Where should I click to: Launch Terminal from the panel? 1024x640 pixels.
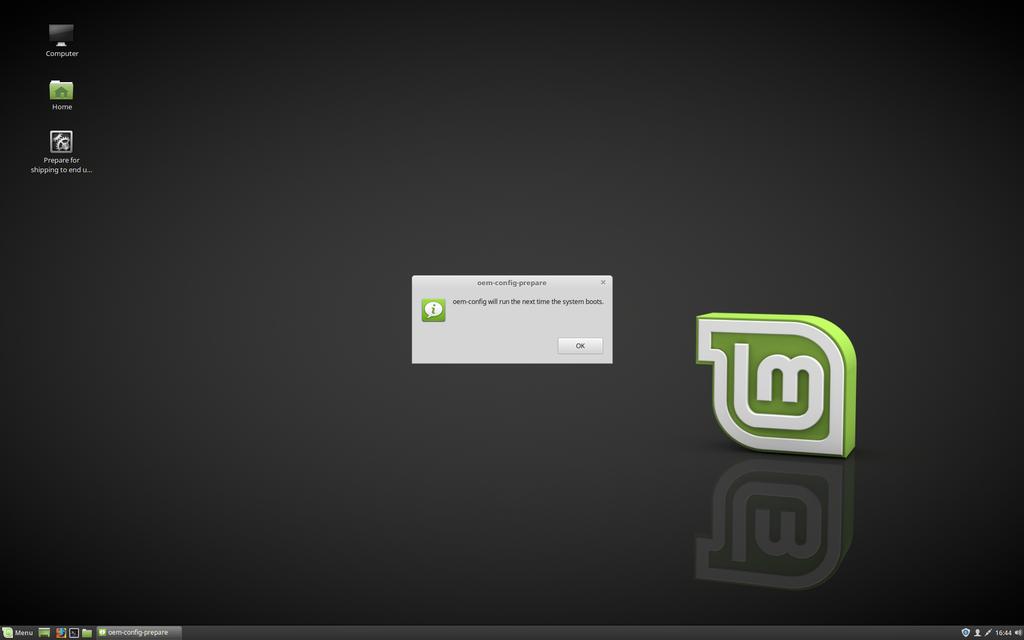pyautogui.click(x=74, y=633)
